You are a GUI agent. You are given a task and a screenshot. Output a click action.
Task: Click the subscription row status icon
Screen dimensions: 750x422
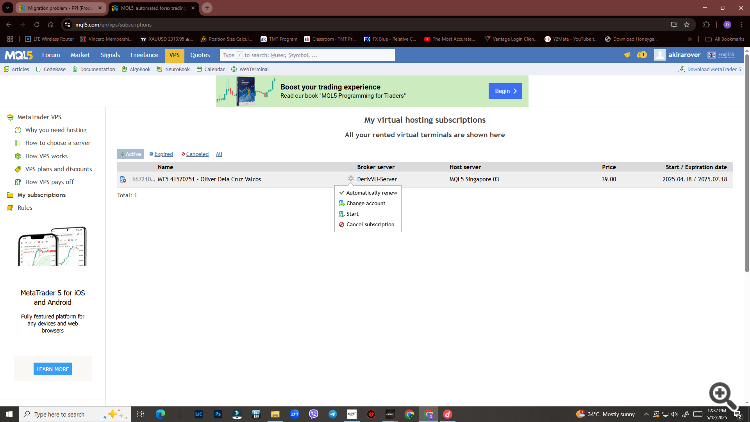point(123,179)
